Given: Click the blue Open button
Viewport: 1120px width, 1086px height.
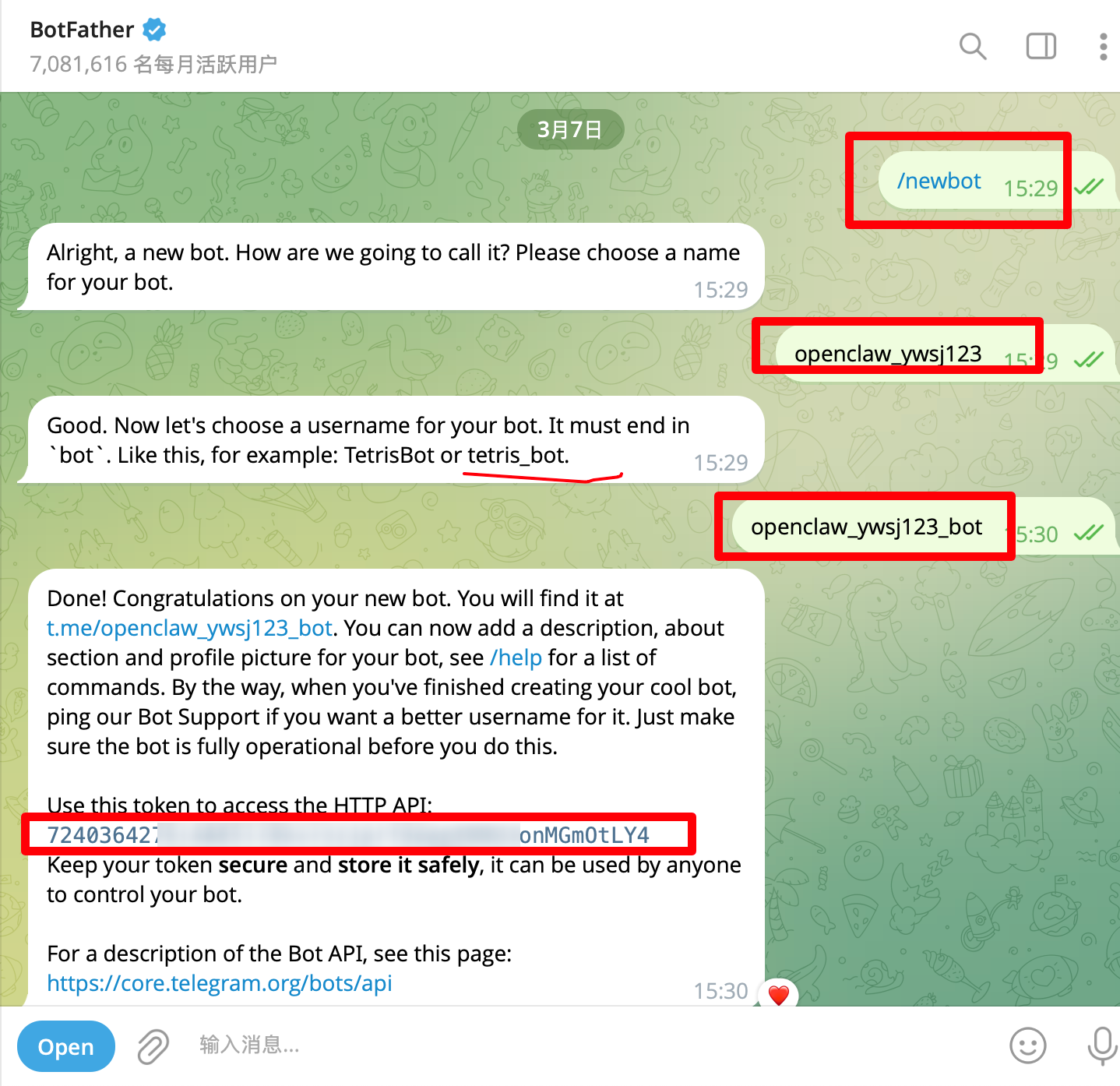Looking at the screenshot, I should (x=66, y=1046).
